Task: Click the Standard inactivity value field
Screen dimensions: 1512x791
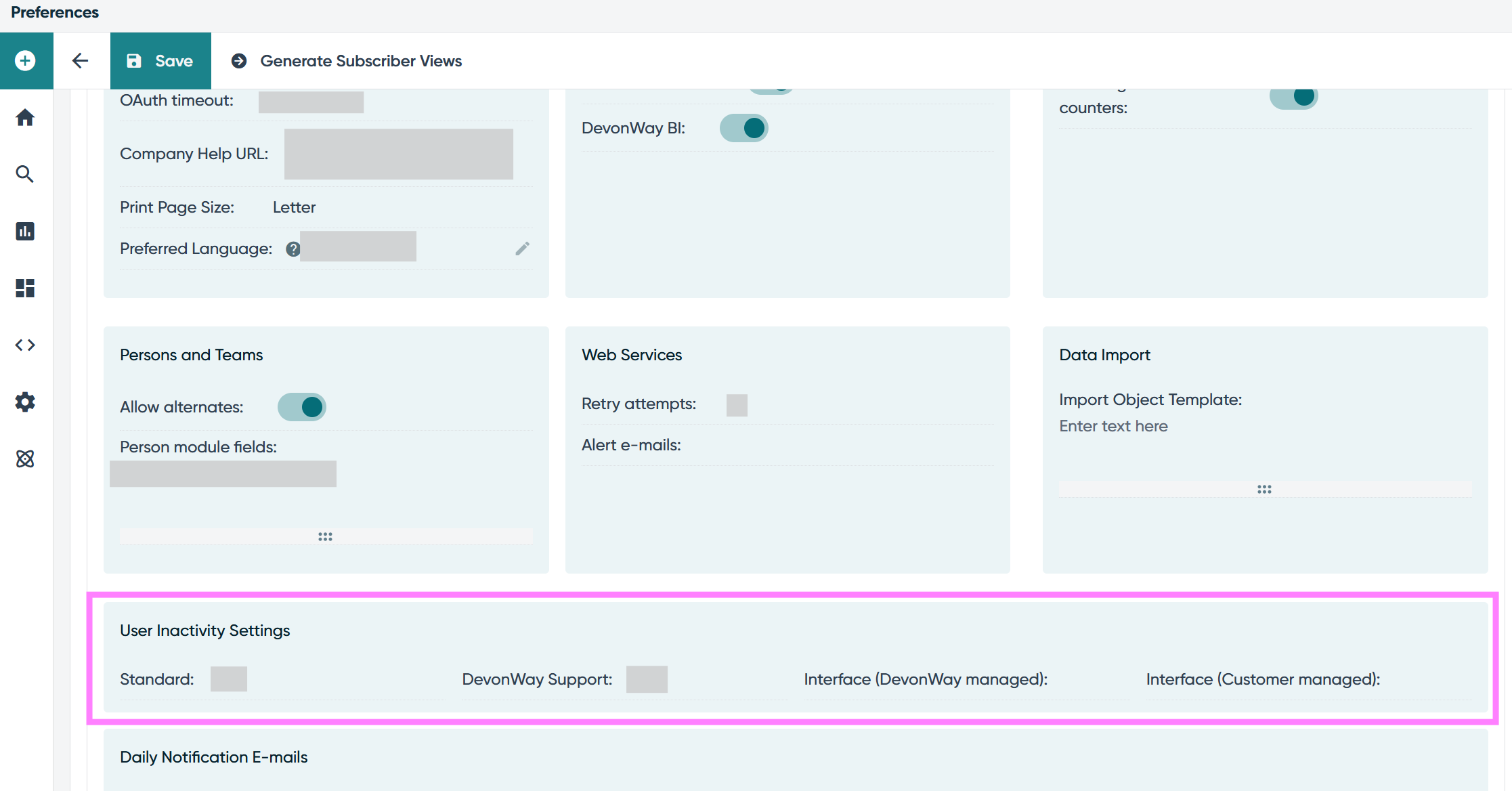Action: (x=229, y=679)
